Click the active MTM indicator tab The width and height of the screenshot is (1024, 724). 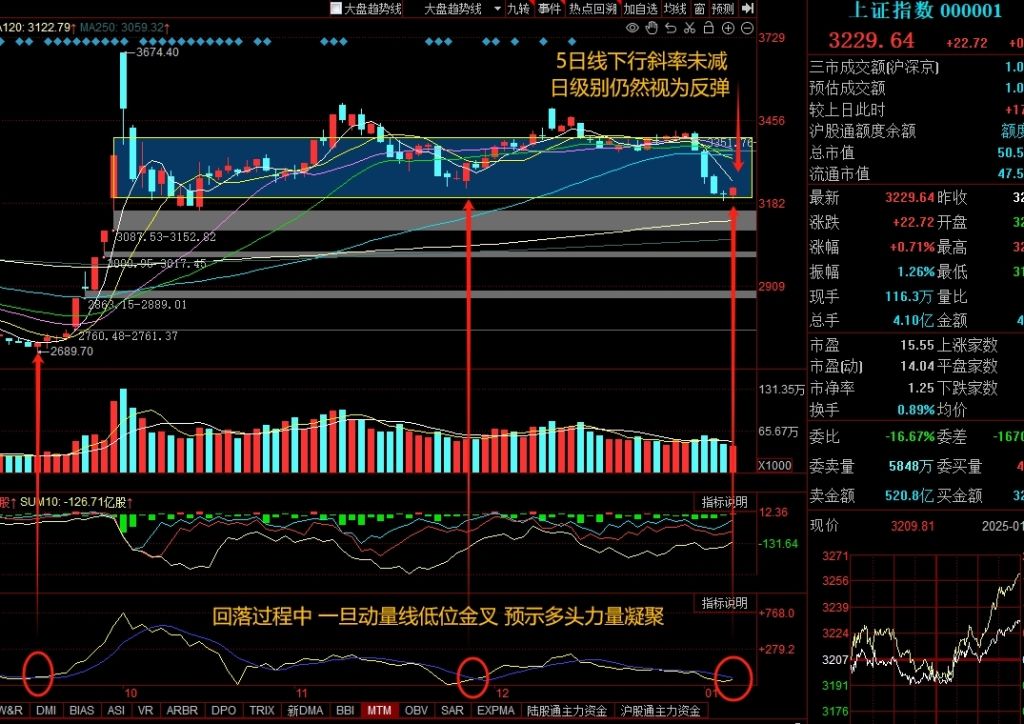[x=379, y=710]
